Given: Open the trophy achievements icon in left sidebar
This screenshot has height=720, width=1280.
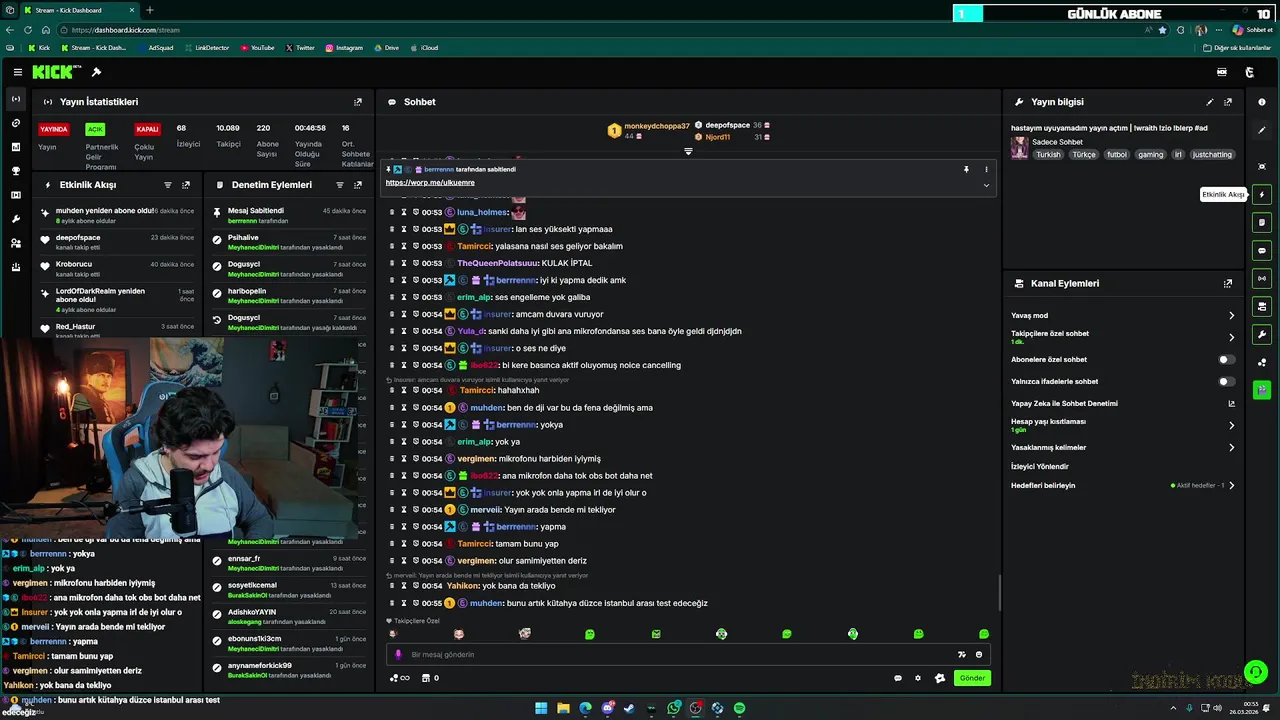Looking at the screenshot, I should click(x=15, y=171).
